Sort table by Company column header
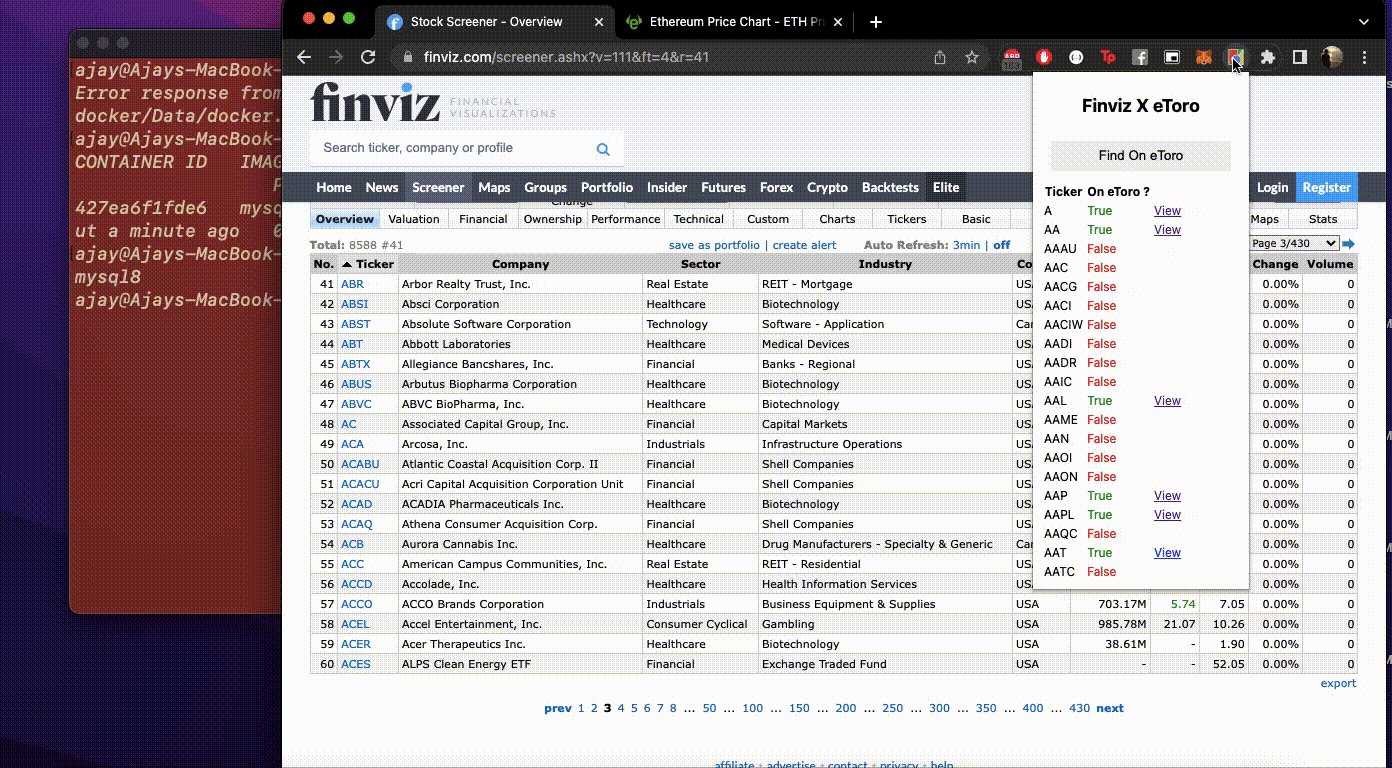 [520, 264]
